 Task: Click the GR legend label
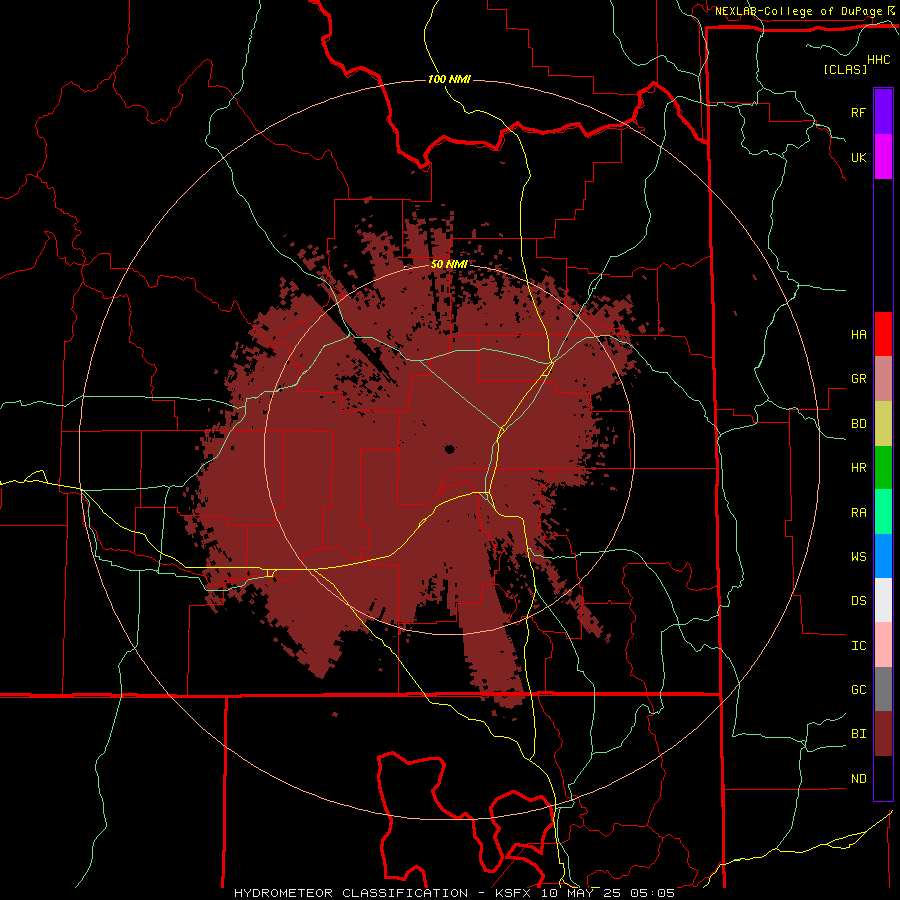click(x=858, y=379)
